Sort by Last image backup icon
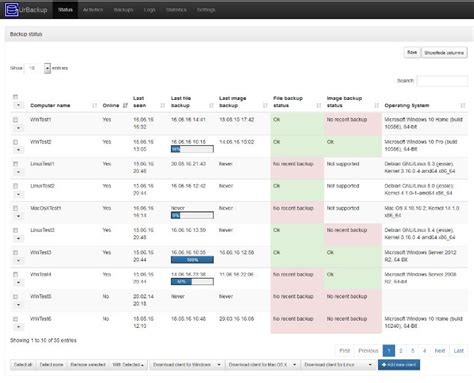The width and height of the screenshot is (474, 383). pos(265,105)
